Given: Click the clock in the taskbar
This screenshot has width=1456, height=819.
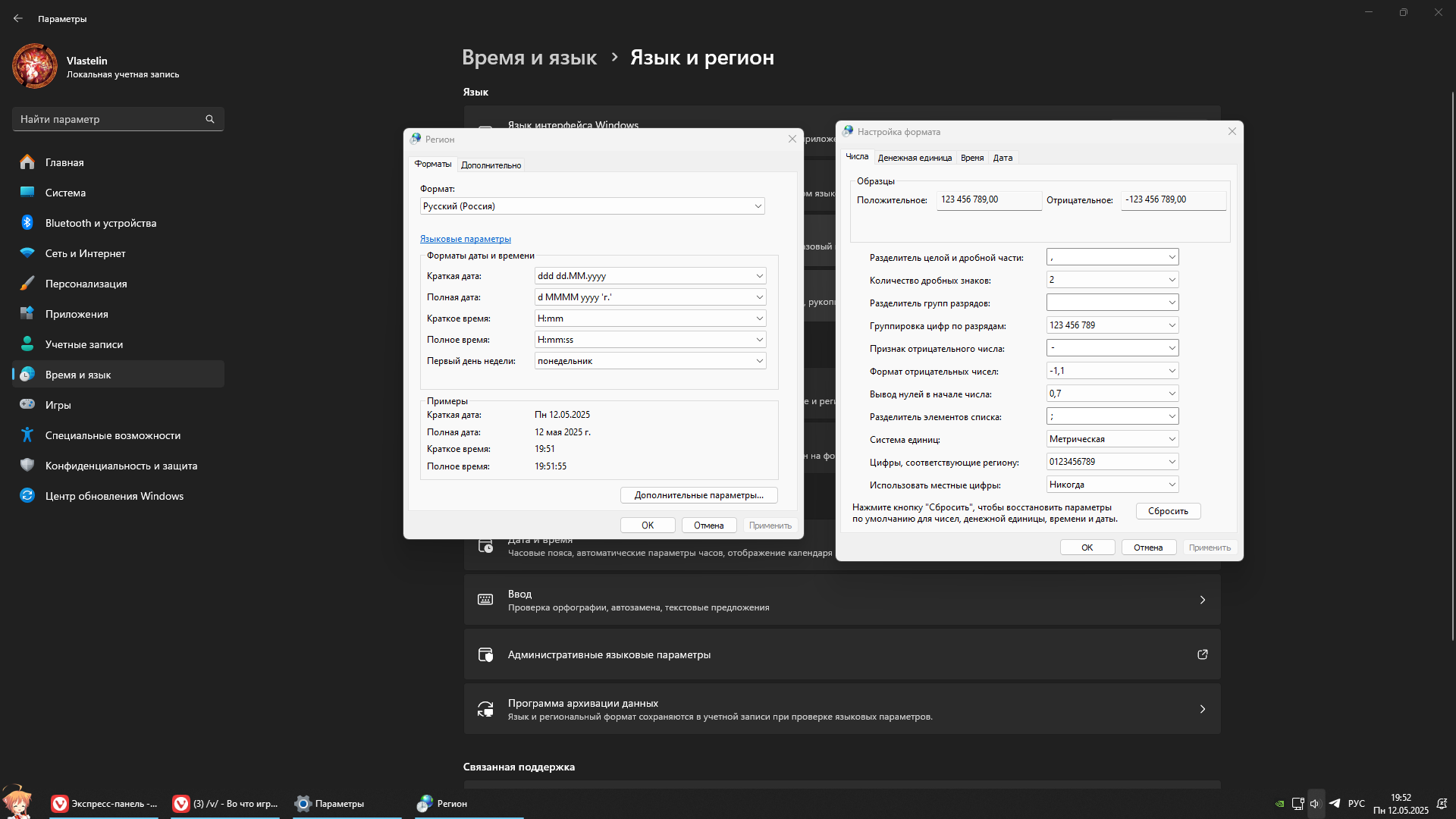Looking at the screenshot, I should [x=1401, y=804].
